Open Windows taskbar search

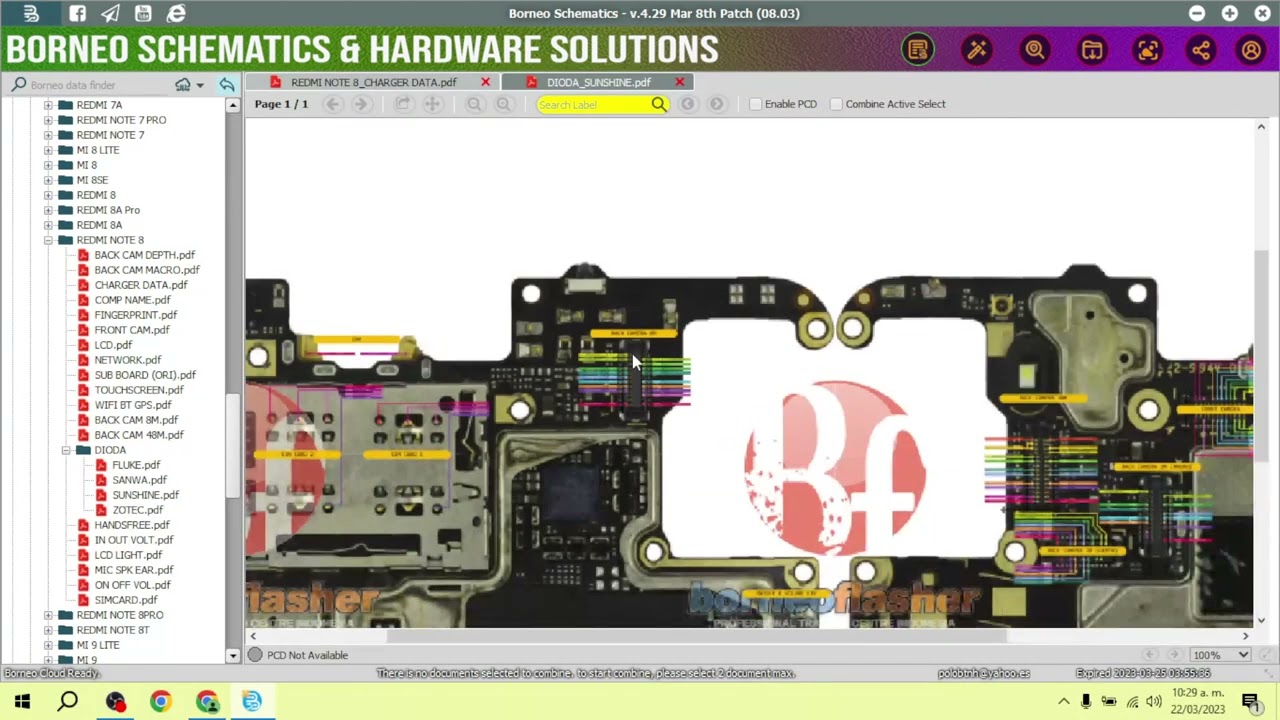coord(68,702)
